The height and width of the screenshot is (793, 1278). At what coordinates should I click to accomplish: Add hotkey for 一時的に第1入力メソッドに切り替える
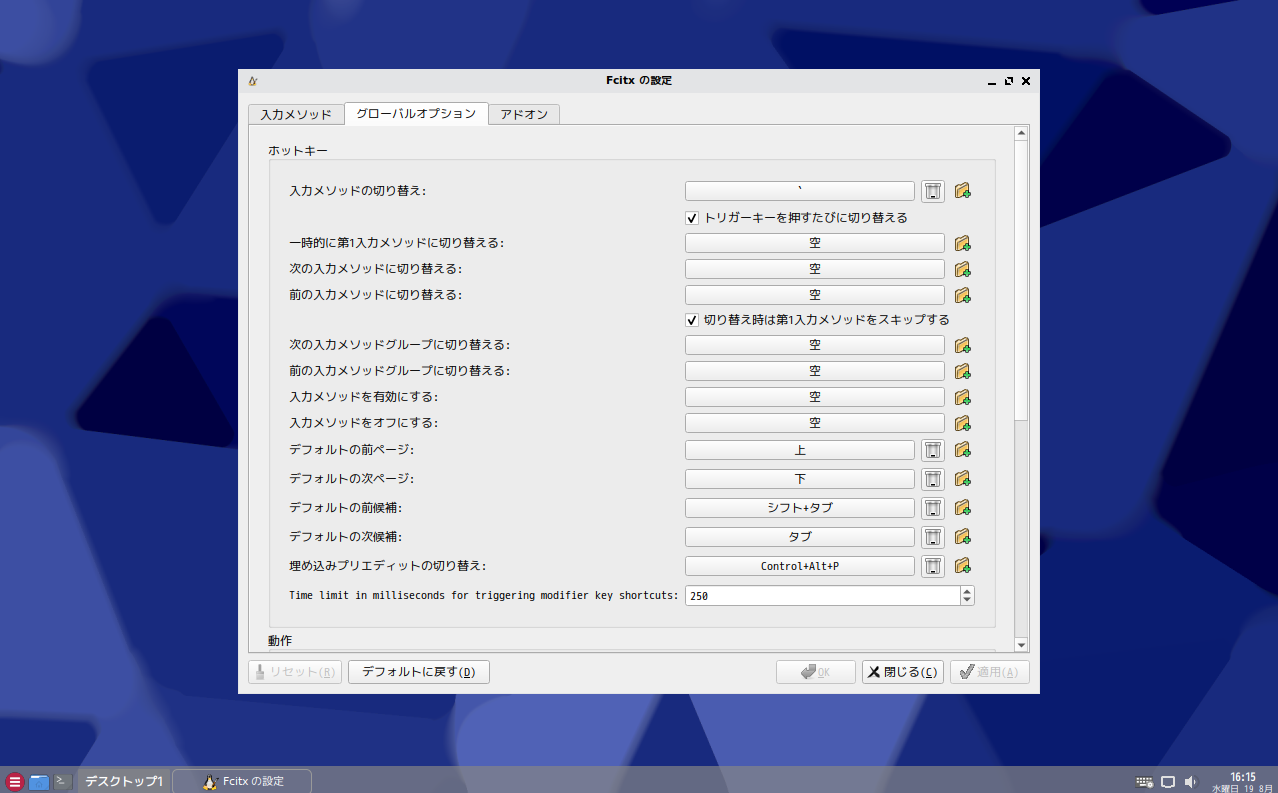coord(963,243)
